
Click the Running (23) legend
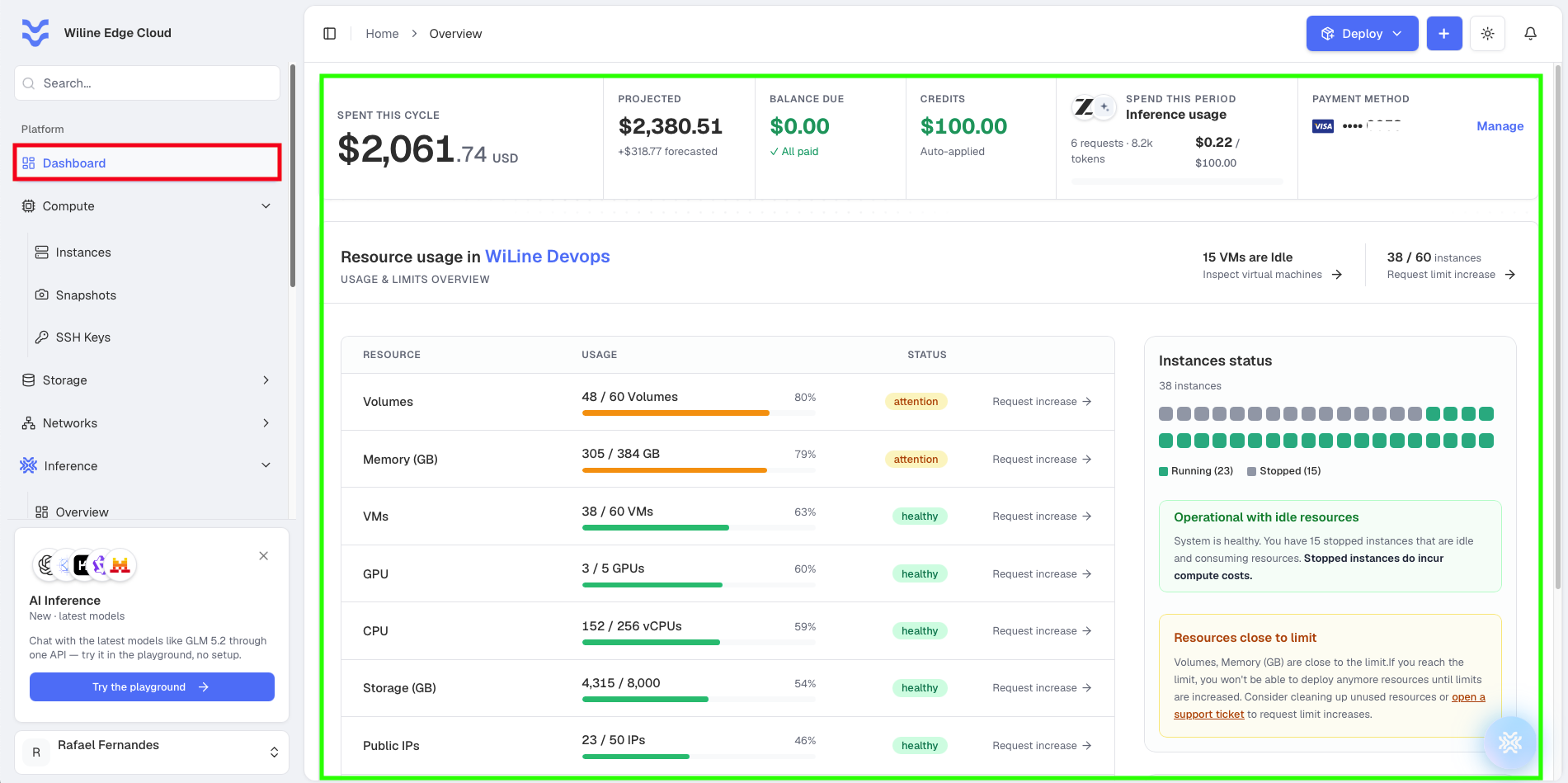click(1196, 471)
